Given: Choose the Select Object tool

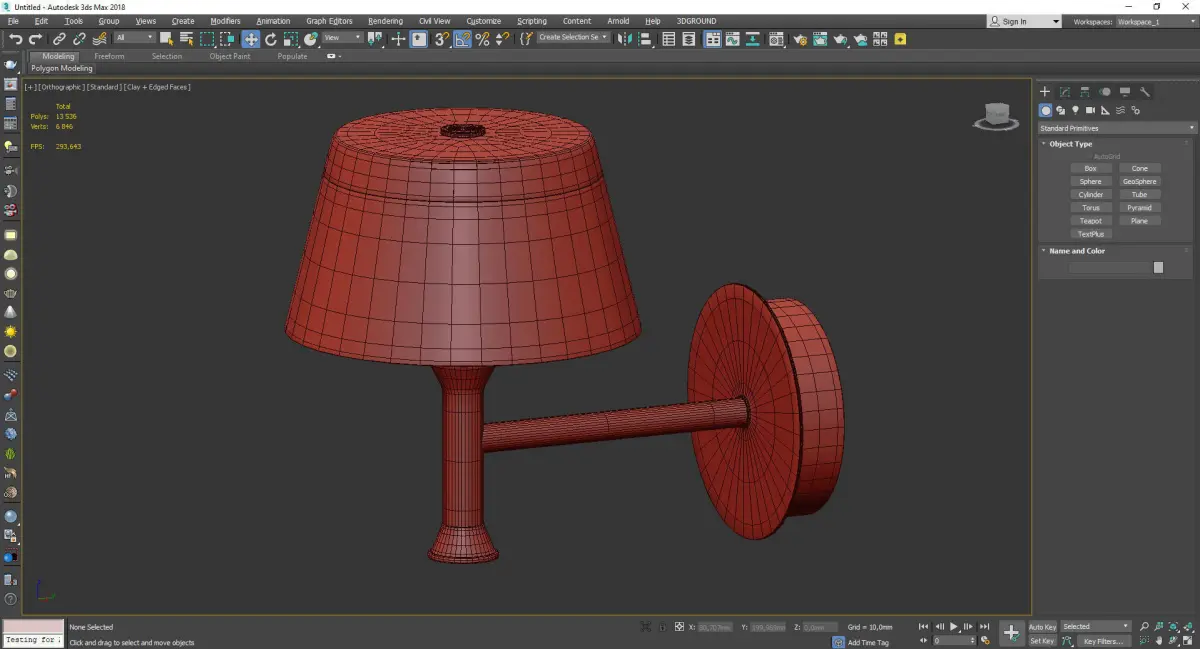Looking at the screenshot, I should point(166,39).
